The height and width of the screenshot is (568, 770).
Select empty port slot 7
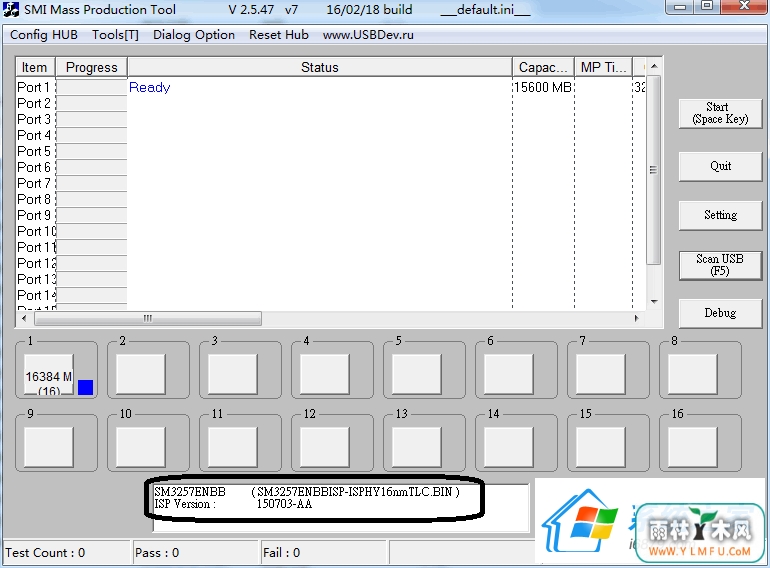tap(601, 375)
